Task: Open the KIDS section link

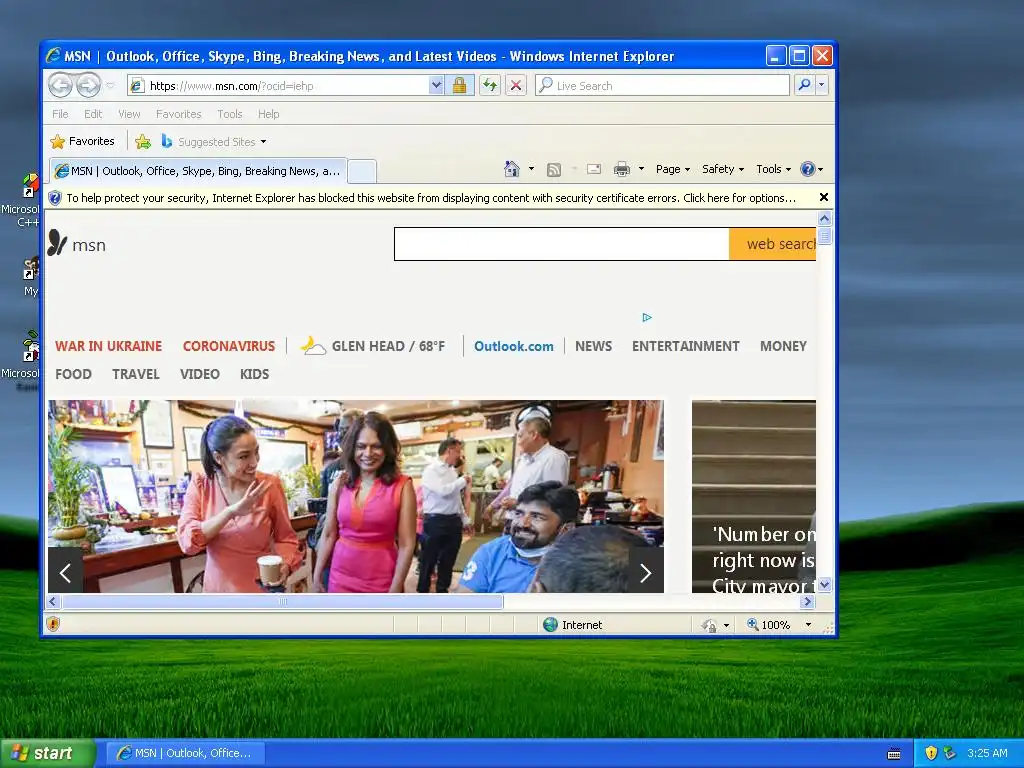Action: (255, 374)
